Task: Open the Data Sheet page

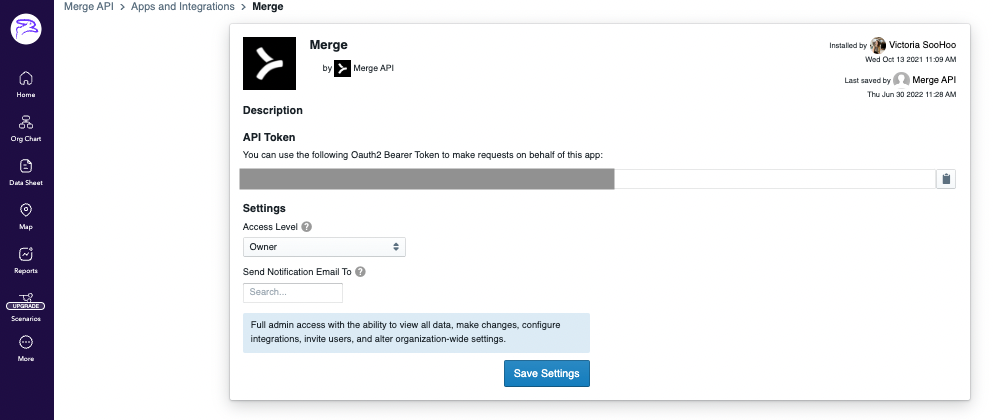Action: point(26,171)
